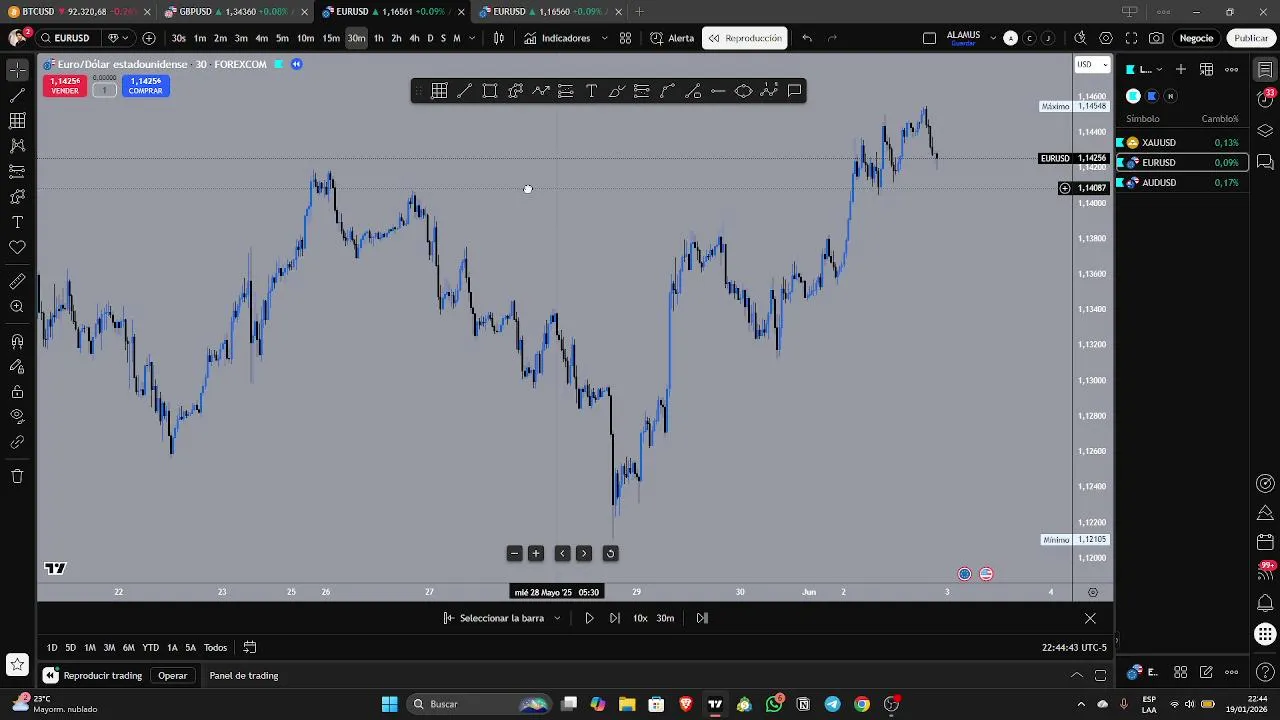This screenshot has height=720, width=1280.
Task: Open watchlist name dropdown
Action: [x=1146, y=69]
